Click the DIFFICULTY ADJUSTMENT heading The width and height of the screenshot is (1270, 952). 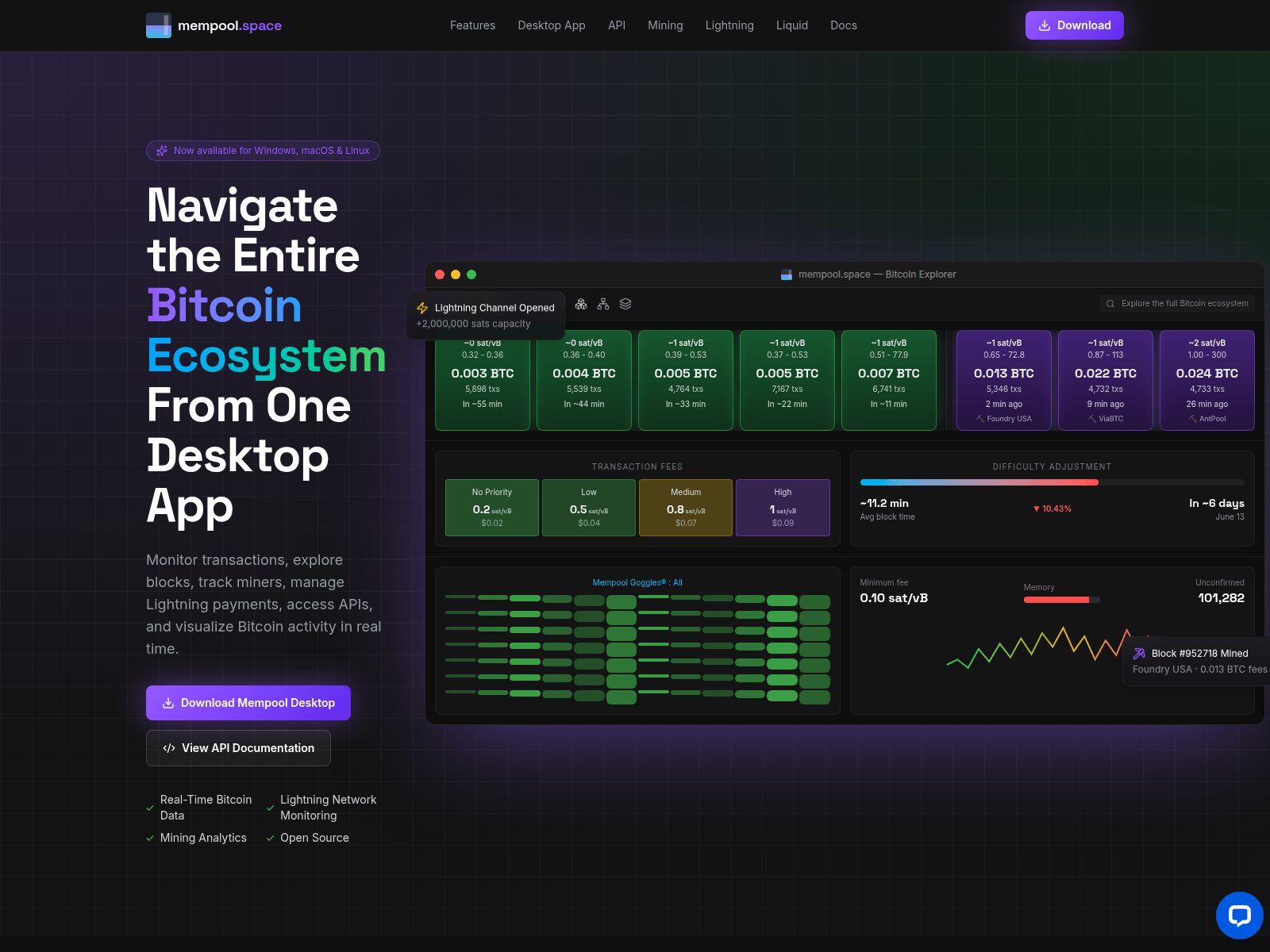pos(1053,466)
